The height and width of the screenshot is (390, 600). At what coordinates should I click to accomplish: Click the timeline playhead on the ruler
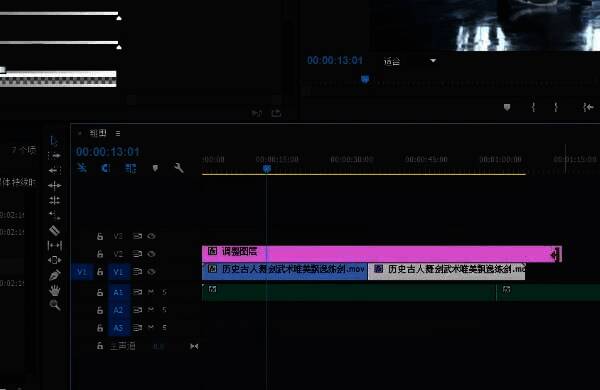pos(267,169)
